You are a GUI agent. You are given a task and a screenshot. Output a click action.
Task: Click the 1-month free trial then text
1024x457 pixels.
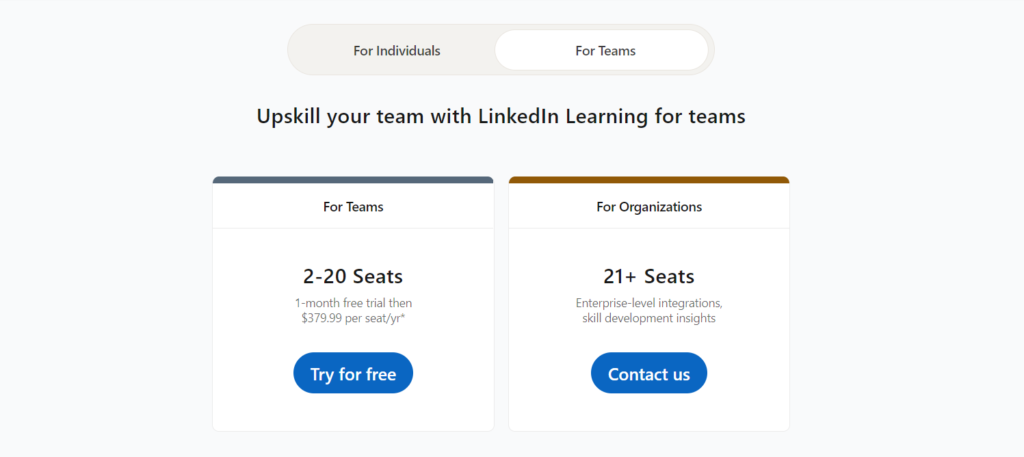tap(353, 303)
